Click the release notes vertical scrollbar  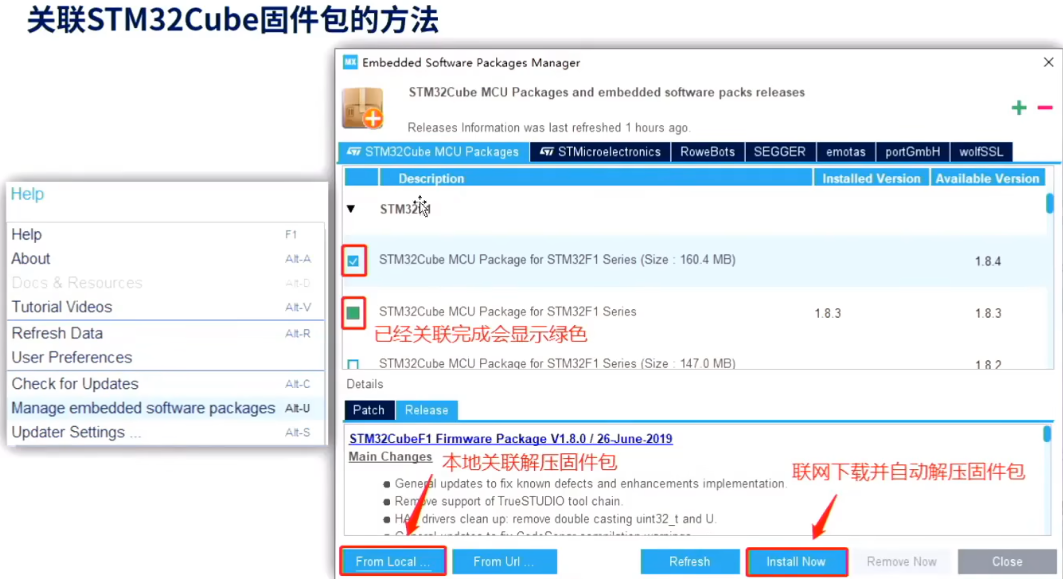pyautogui.click(x=1047, y=434)
